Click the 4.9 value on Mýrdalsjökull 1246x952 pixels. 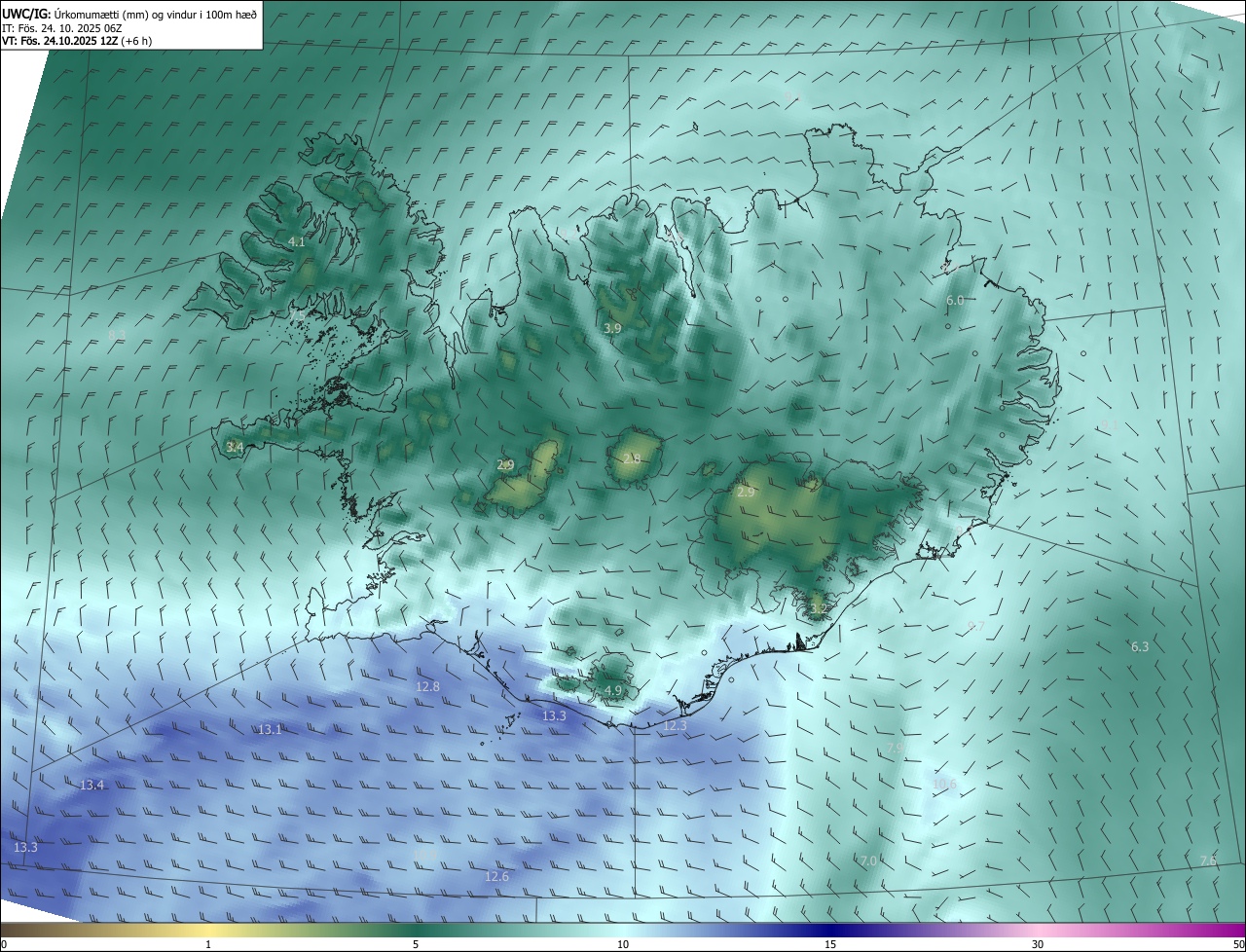(613, 690)
